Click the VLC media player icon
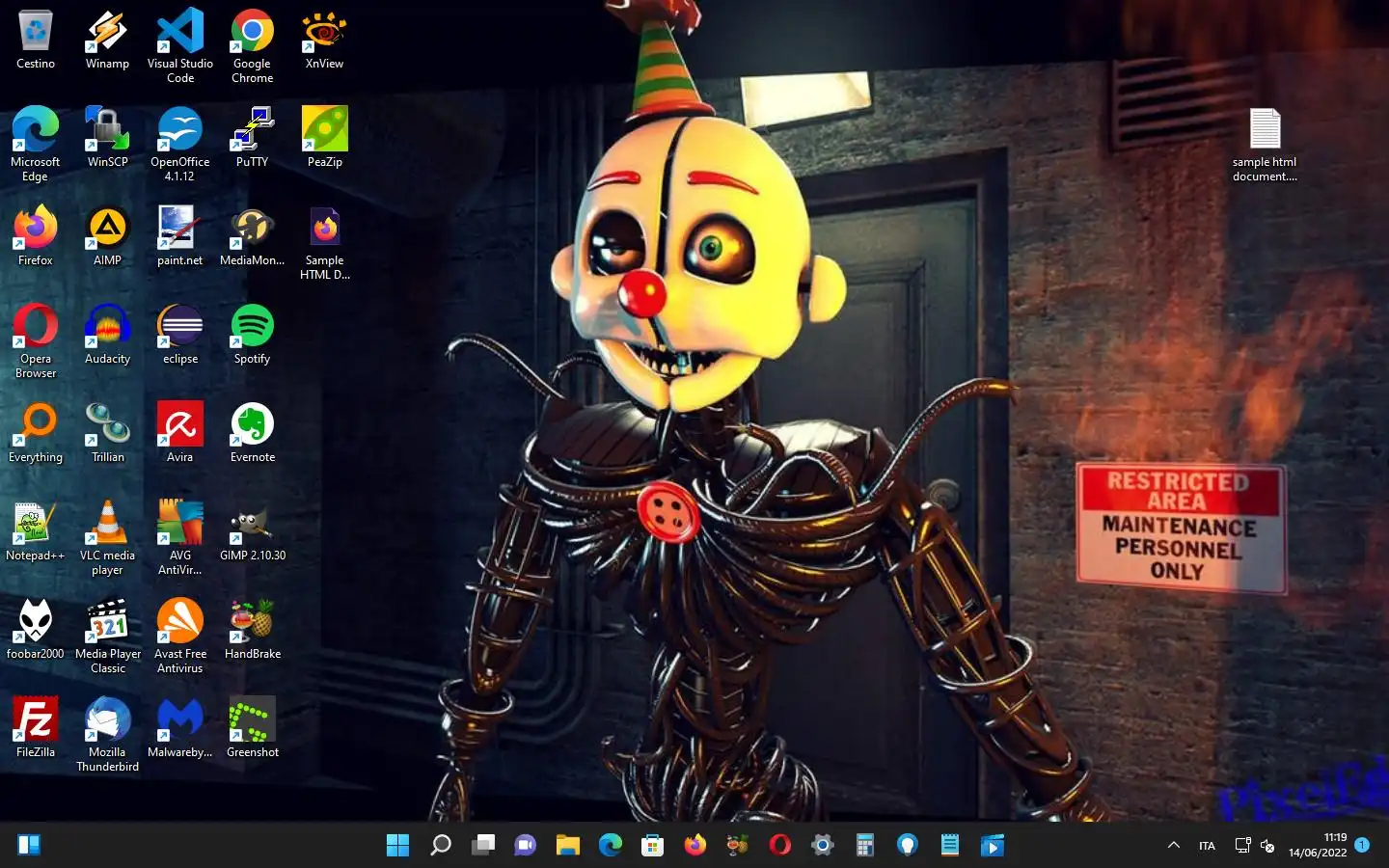 [x=107, y=538]
